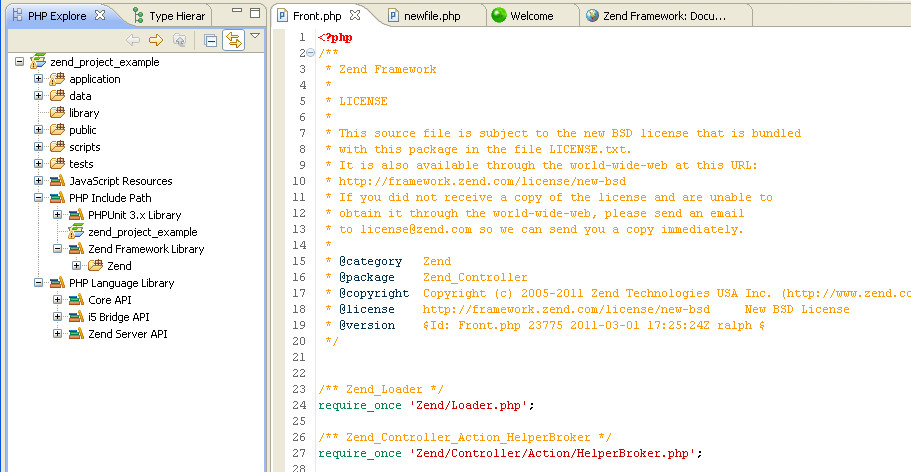The width and height of the screenshot is (911, 472).
Task: Collapse the PHP Include Path node
Action: coord(38,198)
